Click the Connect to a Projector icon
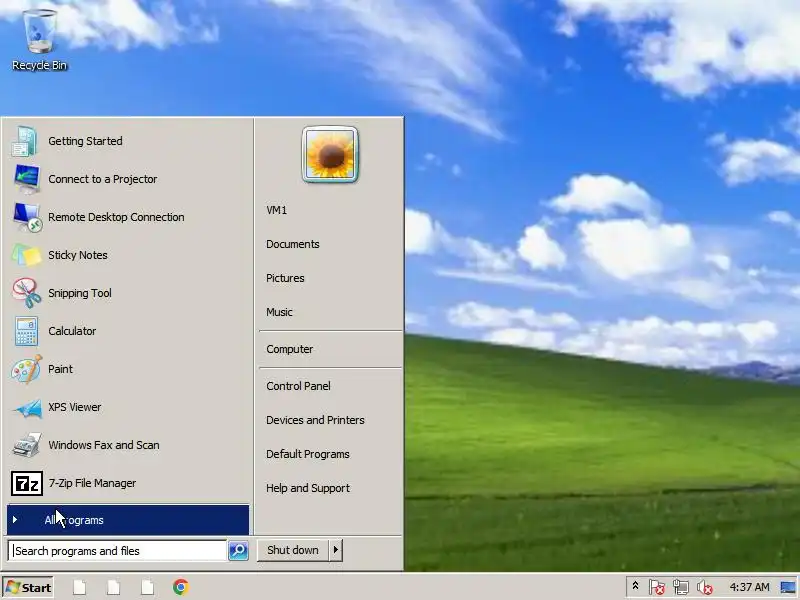Viewport: 800px width, 600px height. [x=27, y=179]
